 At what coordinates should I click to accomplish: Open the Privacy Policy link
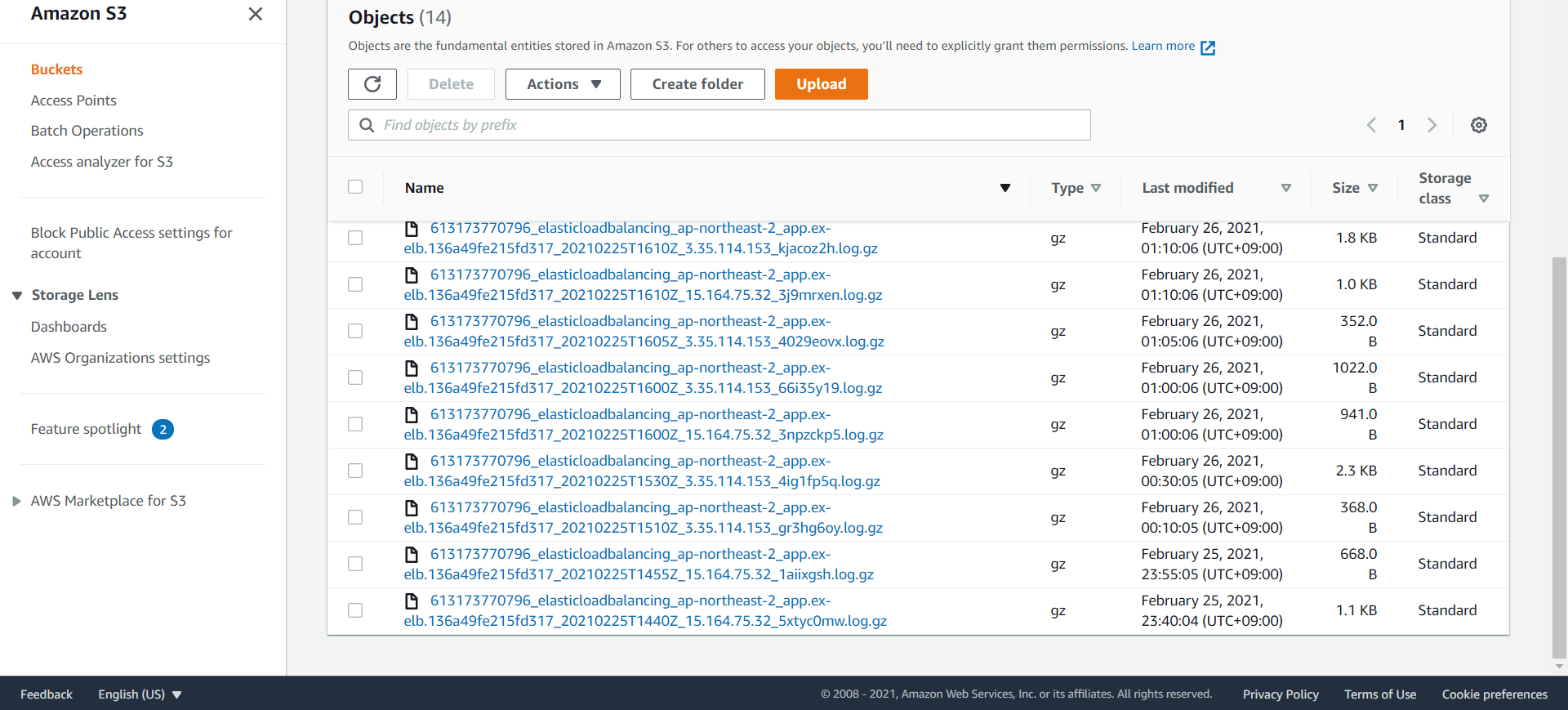point(1281,694)
